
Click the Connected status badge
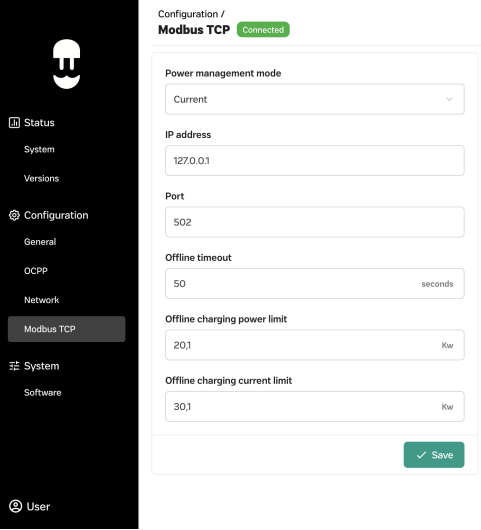click(x=263, y=30)
